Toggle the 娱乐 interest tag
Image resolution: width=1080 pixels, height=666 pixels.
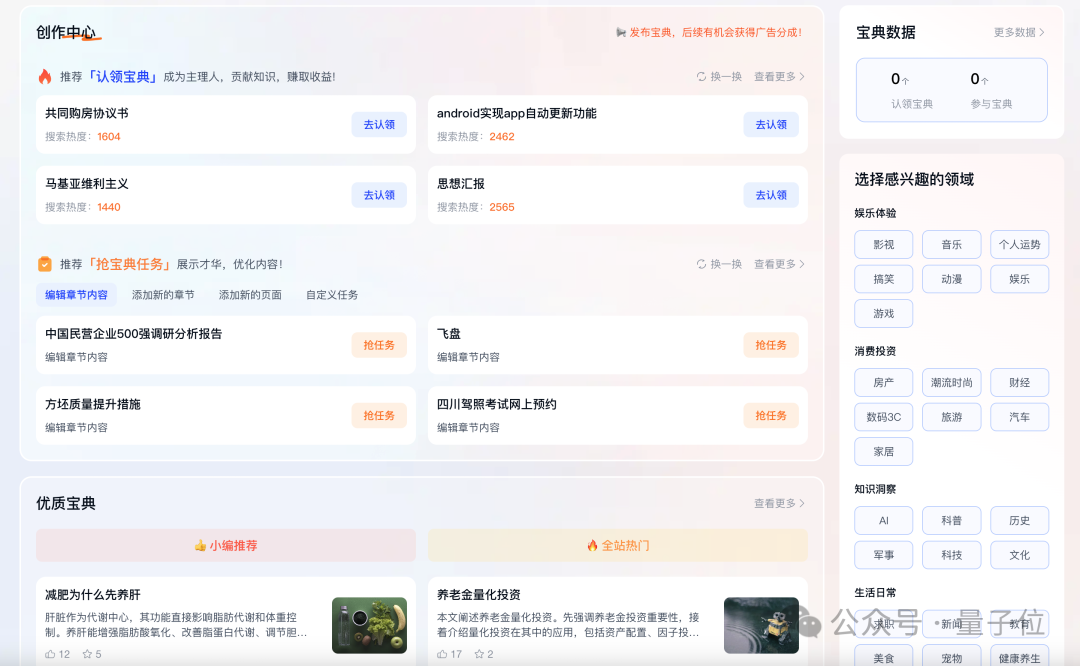point(1019,279)
